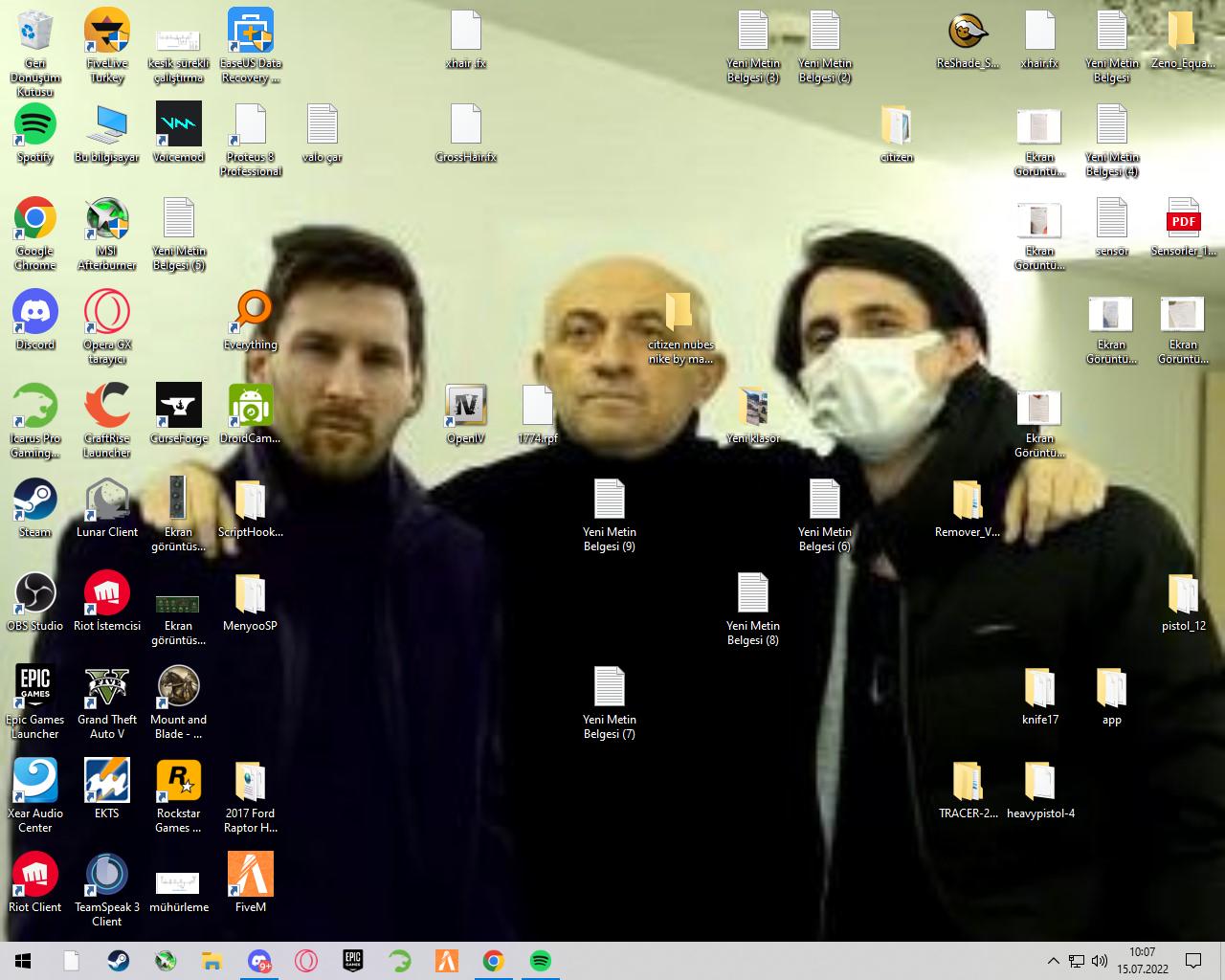Viewport: 1225px width, 980px height.
Task: Select Icarus Pro Gaming desktop icon
Action: (35, 420)
